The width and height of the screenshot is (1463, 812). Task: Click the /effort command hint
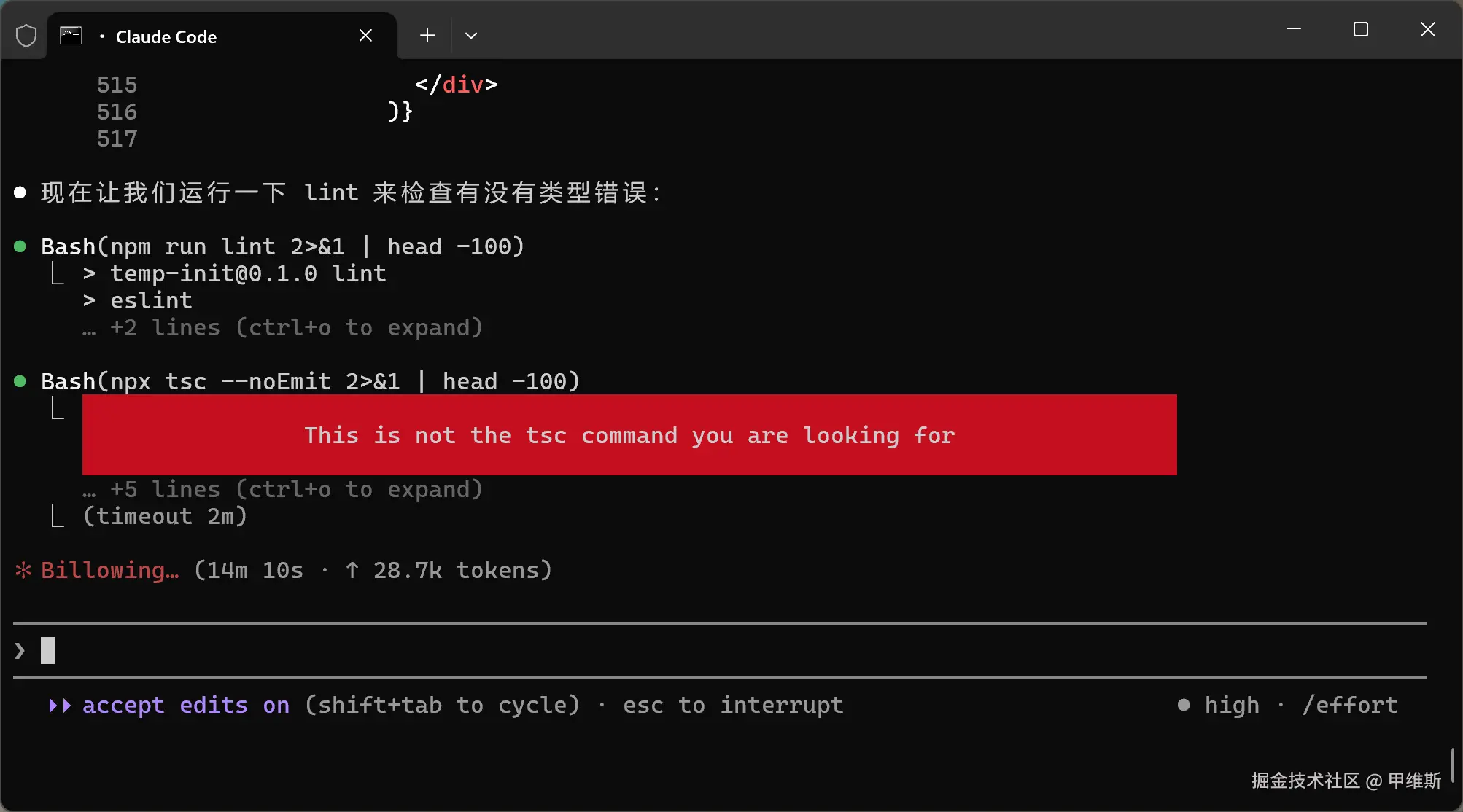pyautogui.click(x=1350, y=705)
